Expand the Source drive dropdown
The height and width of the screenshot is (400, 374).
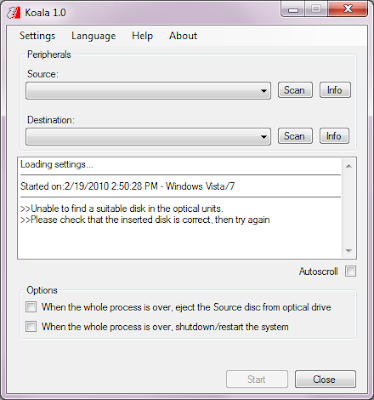click(x=148, y=91)
